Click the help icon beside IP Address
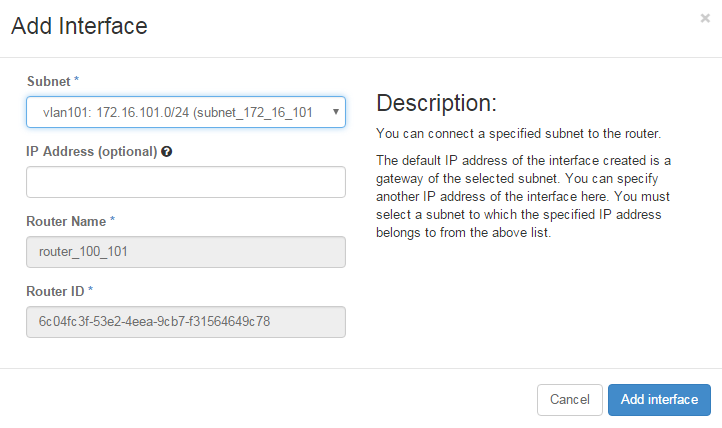 coord(166,152)
